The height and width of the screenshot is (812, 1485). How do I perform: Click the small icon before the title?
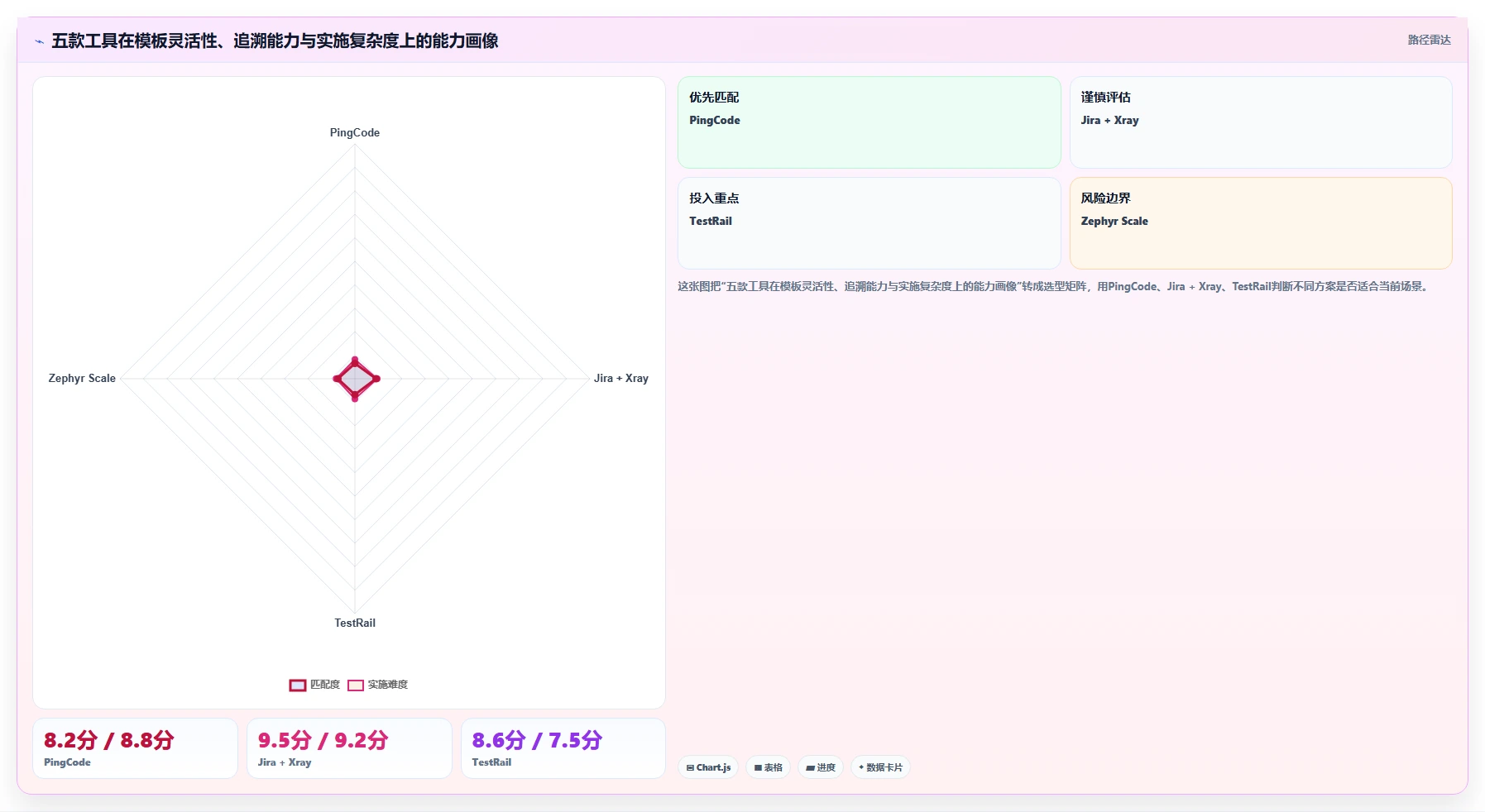39,41
